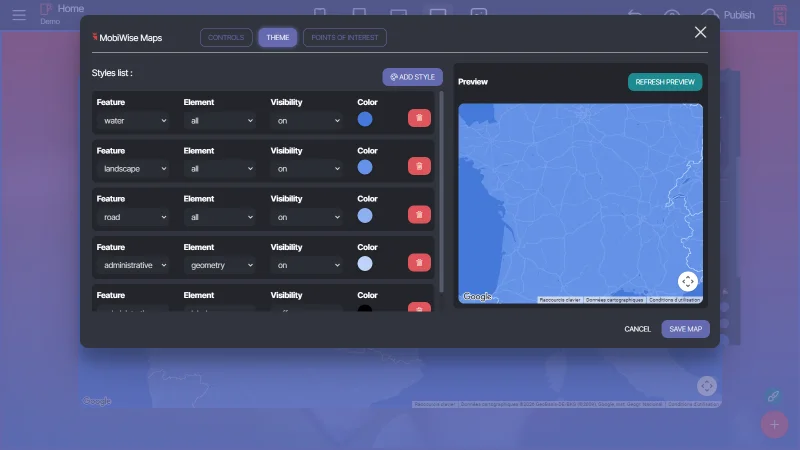Open the Feature dropdown set to landscape

(133, 169)
